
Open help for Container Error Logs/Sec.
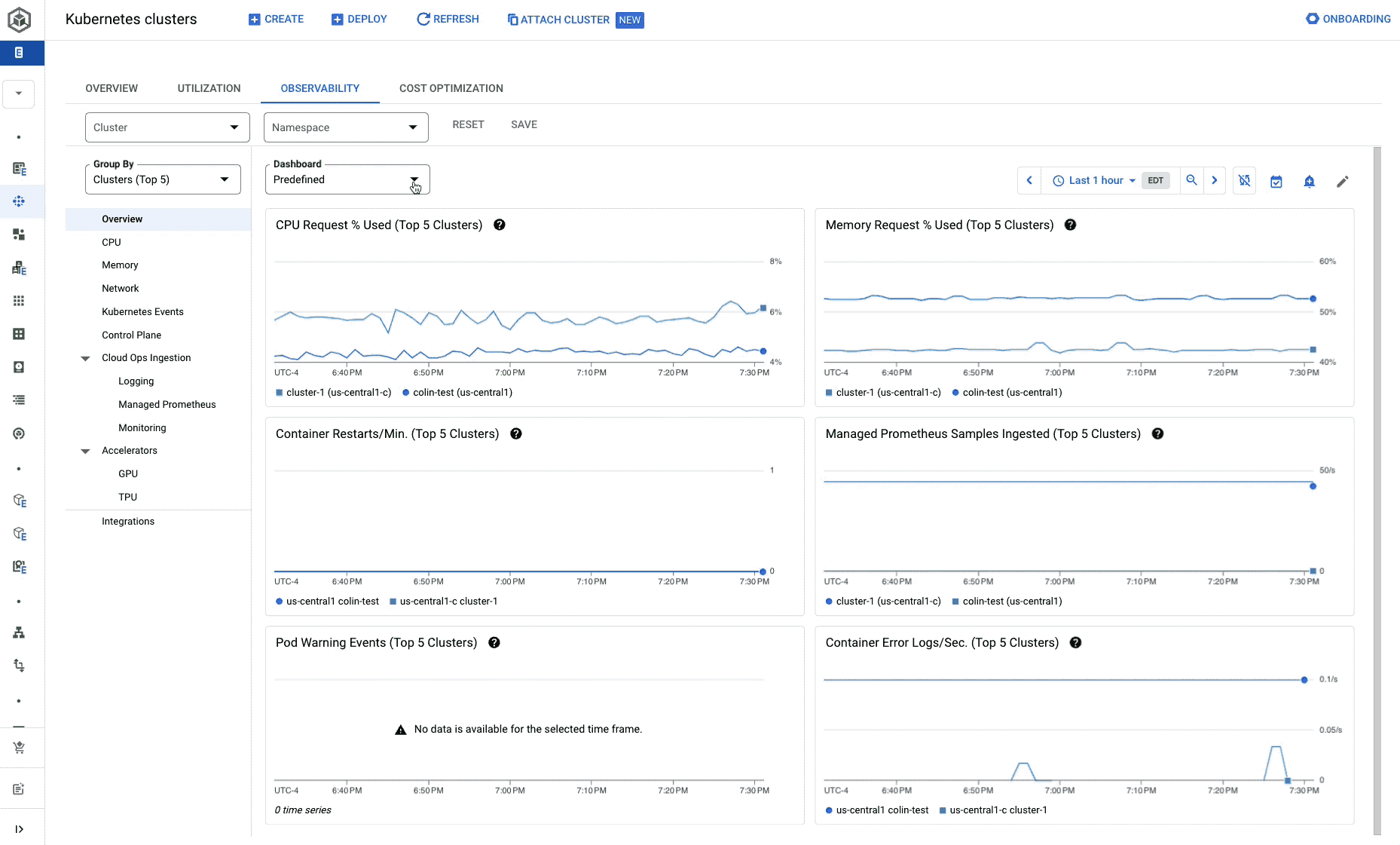pyautogui.click(x=1076, y=642)
